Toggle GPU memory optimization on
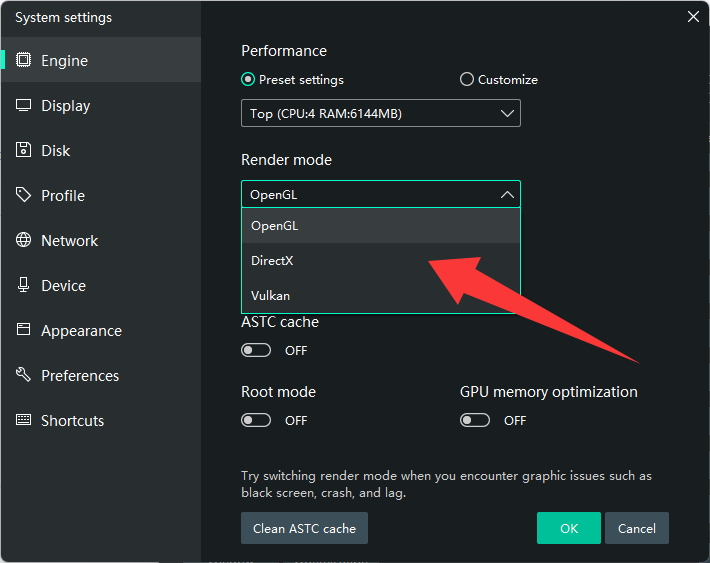The height and width of the screenshot is (563, 710). coord(475,421)
